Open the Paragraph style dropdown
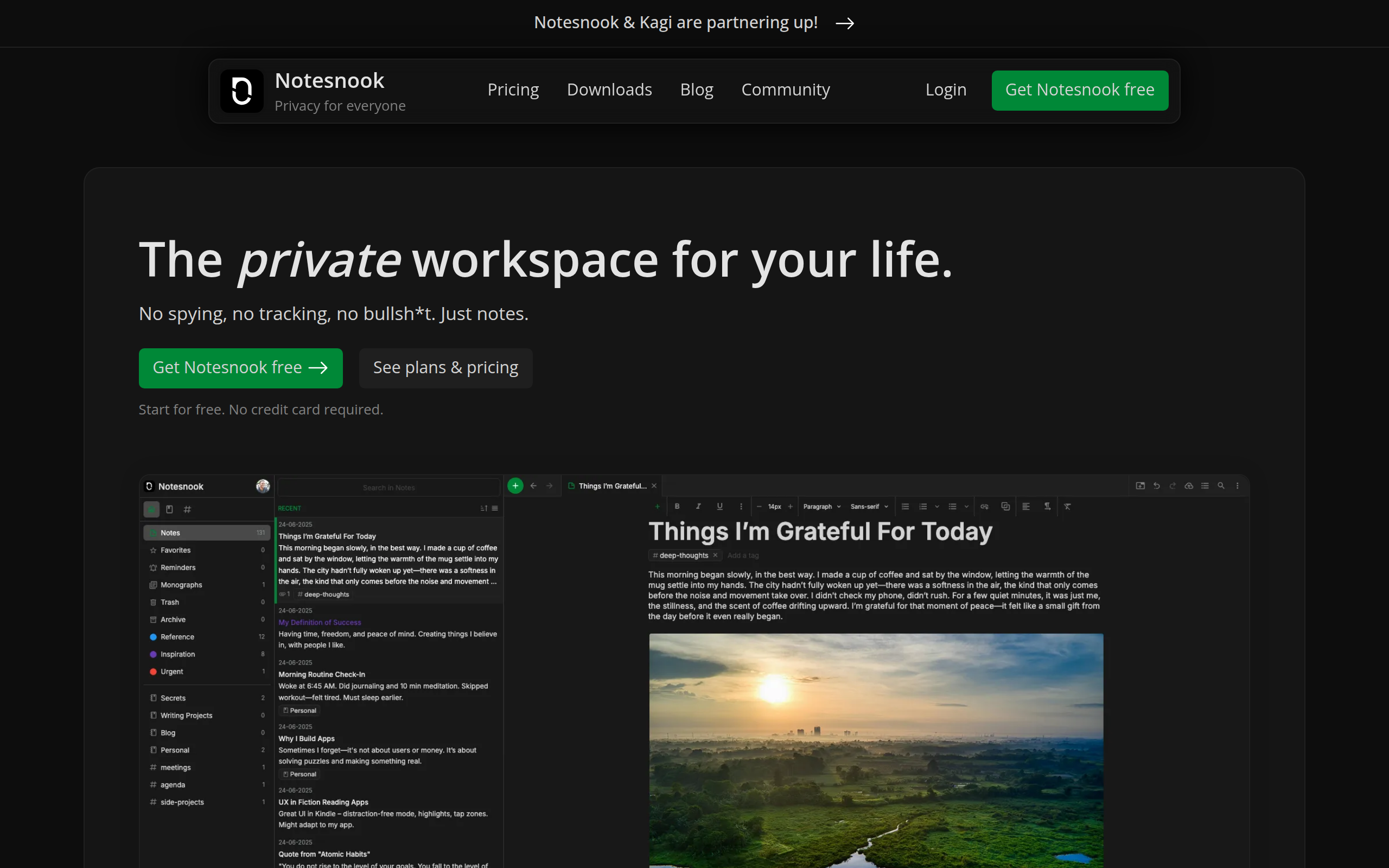 tap(821, 506)
